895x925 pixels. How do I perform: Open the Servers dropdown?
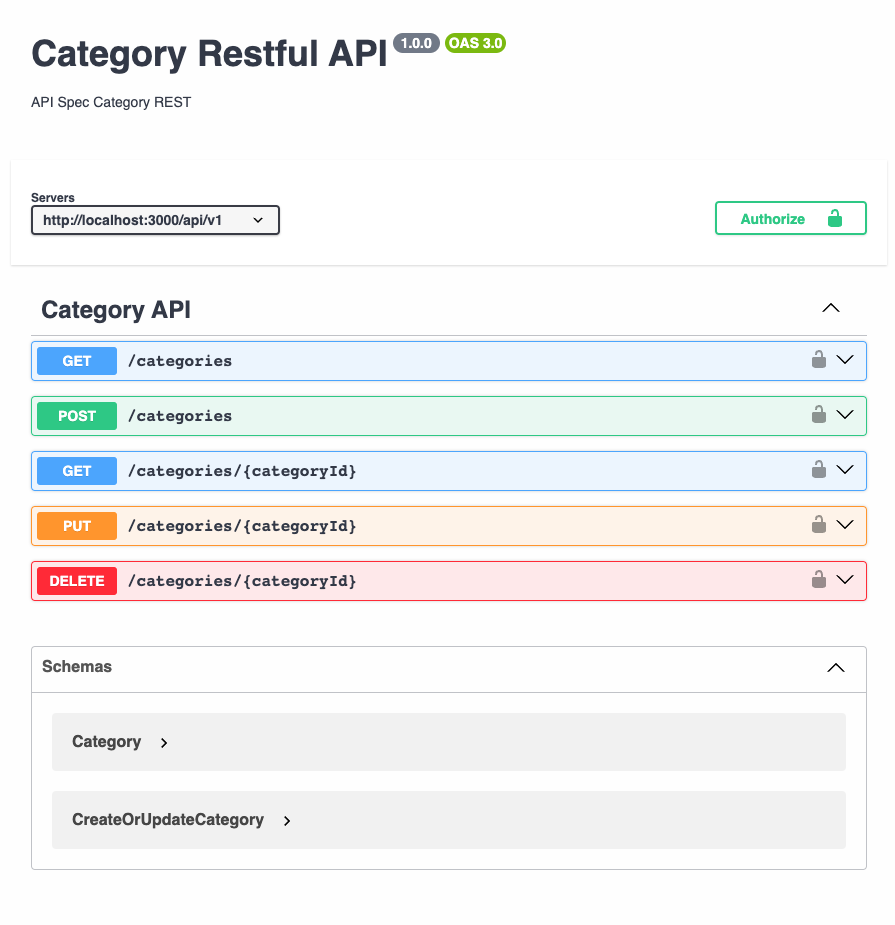(x=155, y=220)
